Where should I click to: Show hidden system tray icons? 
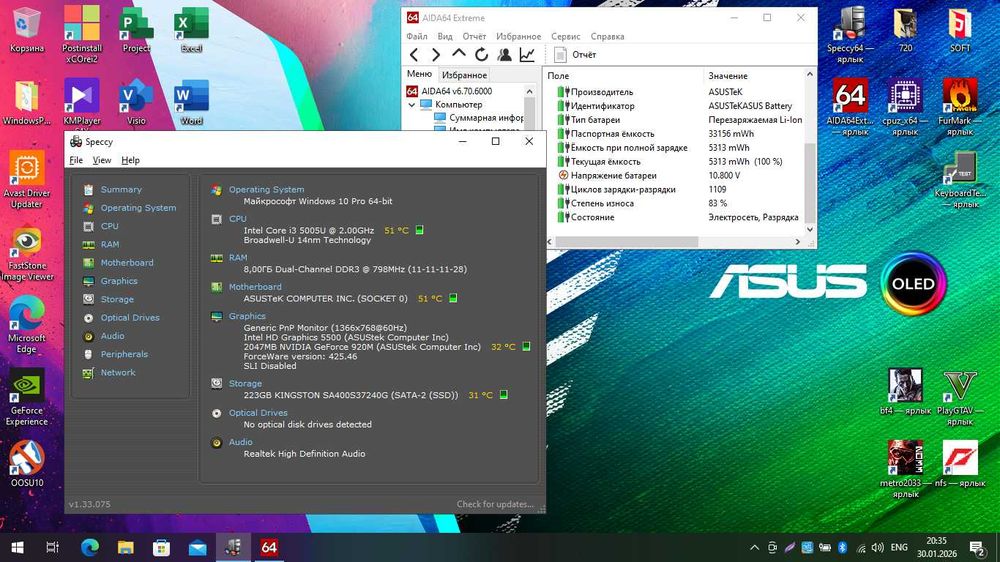coord(754,547)
